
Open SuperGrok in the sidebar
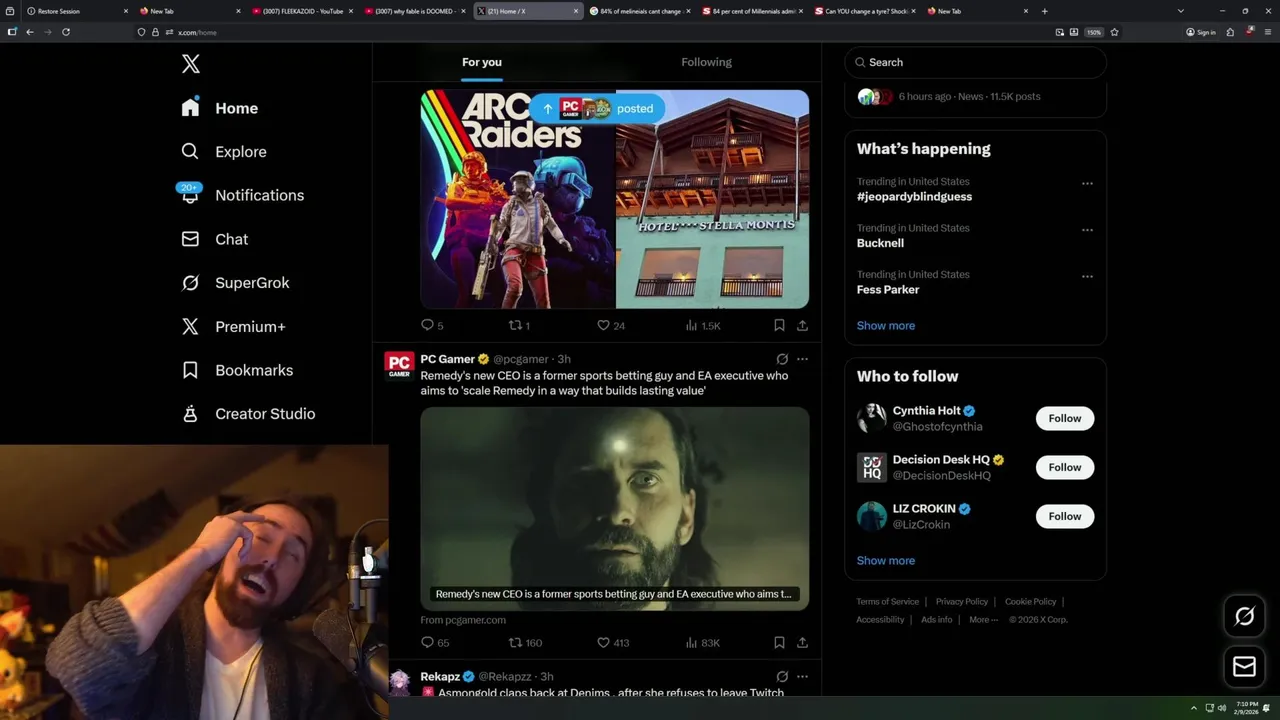[x=235, y=283]
